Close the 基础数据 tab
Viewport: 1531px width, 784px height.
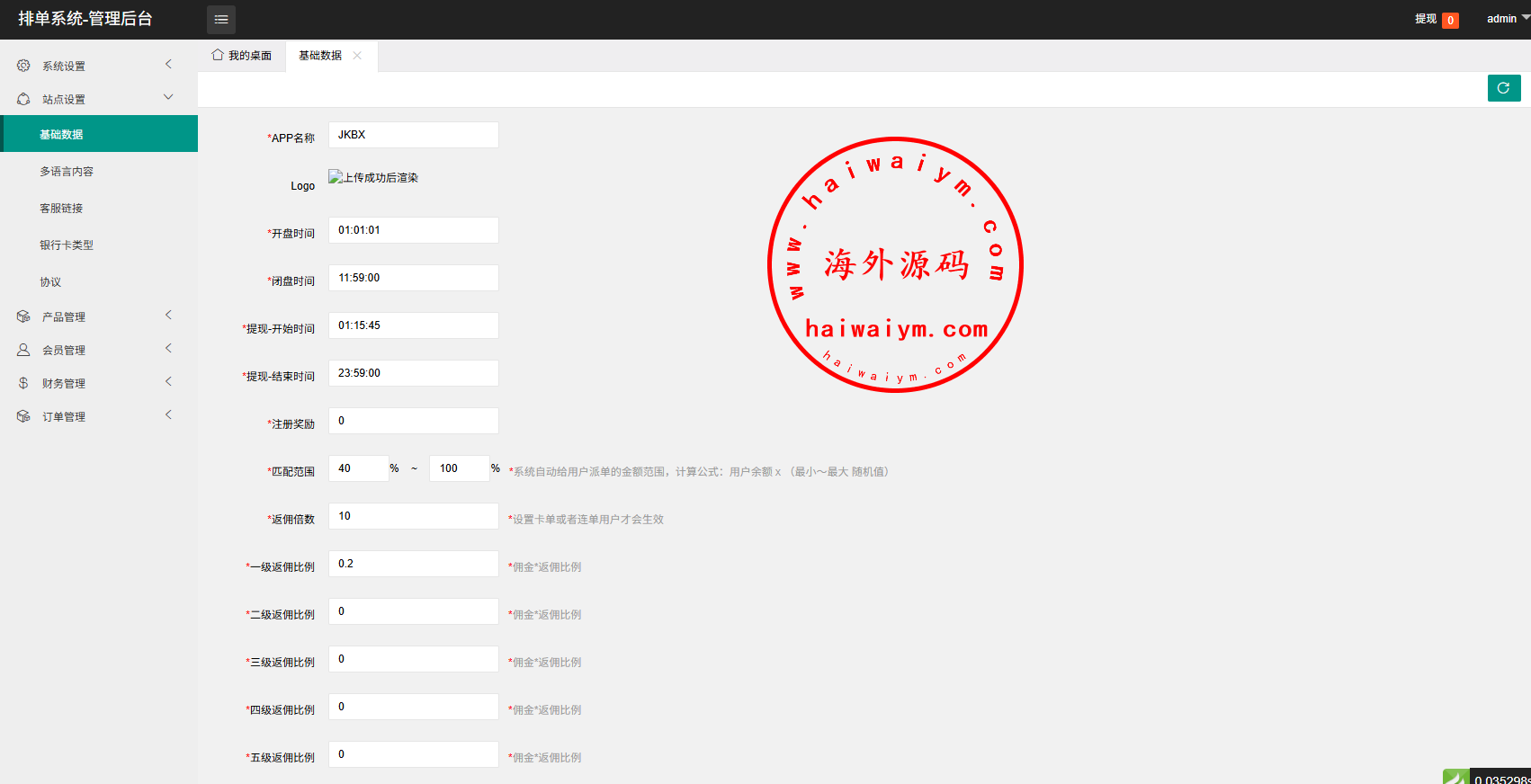pyautogui.click(x=357, y=55)
